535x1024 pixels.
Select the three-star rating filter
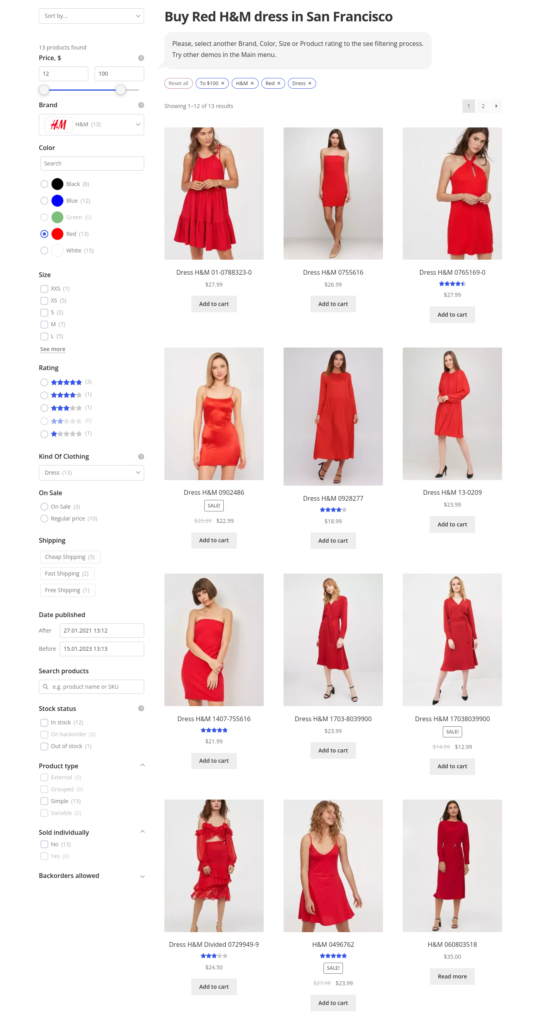(x=44, y=408)
